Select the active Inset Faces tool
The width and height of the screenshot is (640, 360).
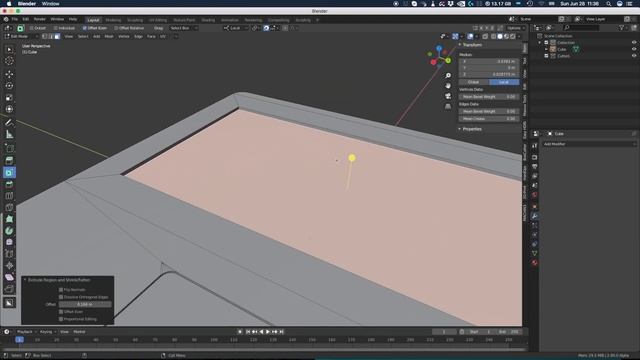pos(9,173)
